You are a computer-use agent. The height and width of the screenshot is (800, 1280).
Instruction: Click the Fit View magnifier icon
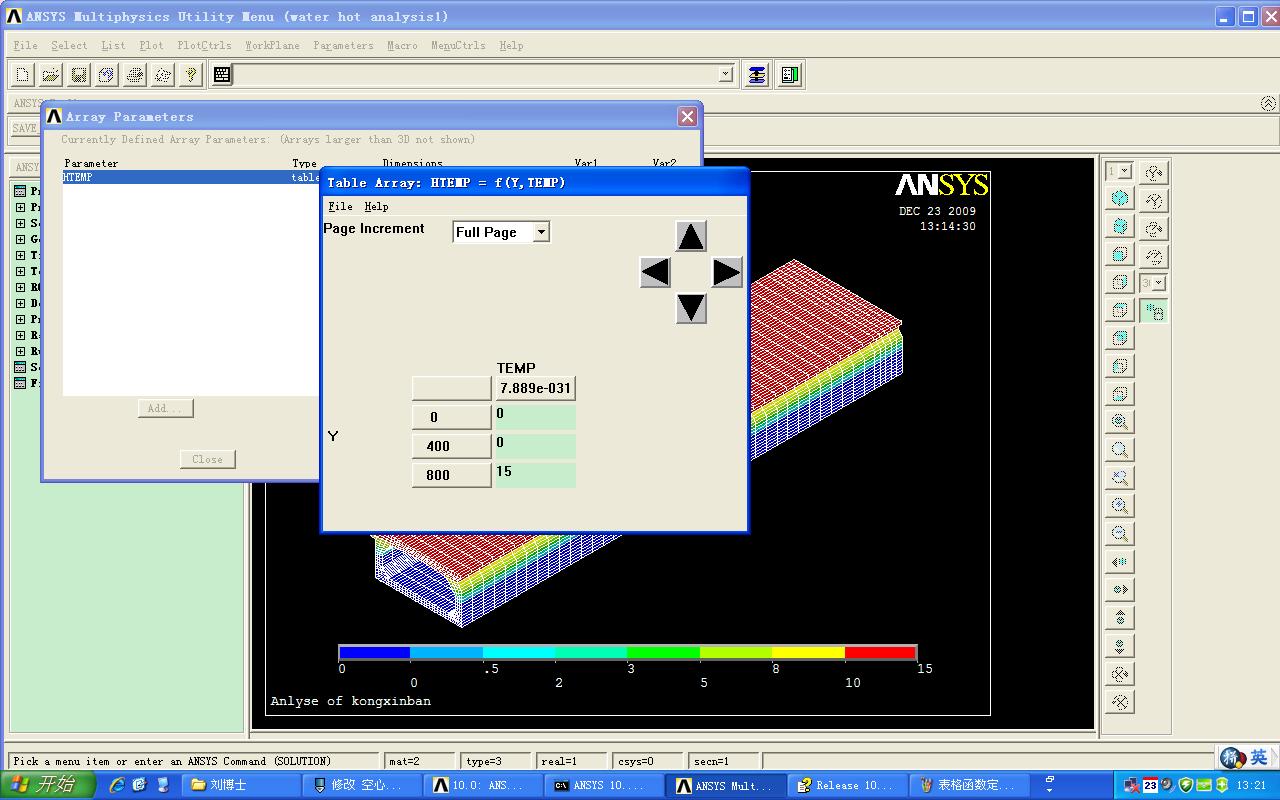click(x=1120, y=422)
